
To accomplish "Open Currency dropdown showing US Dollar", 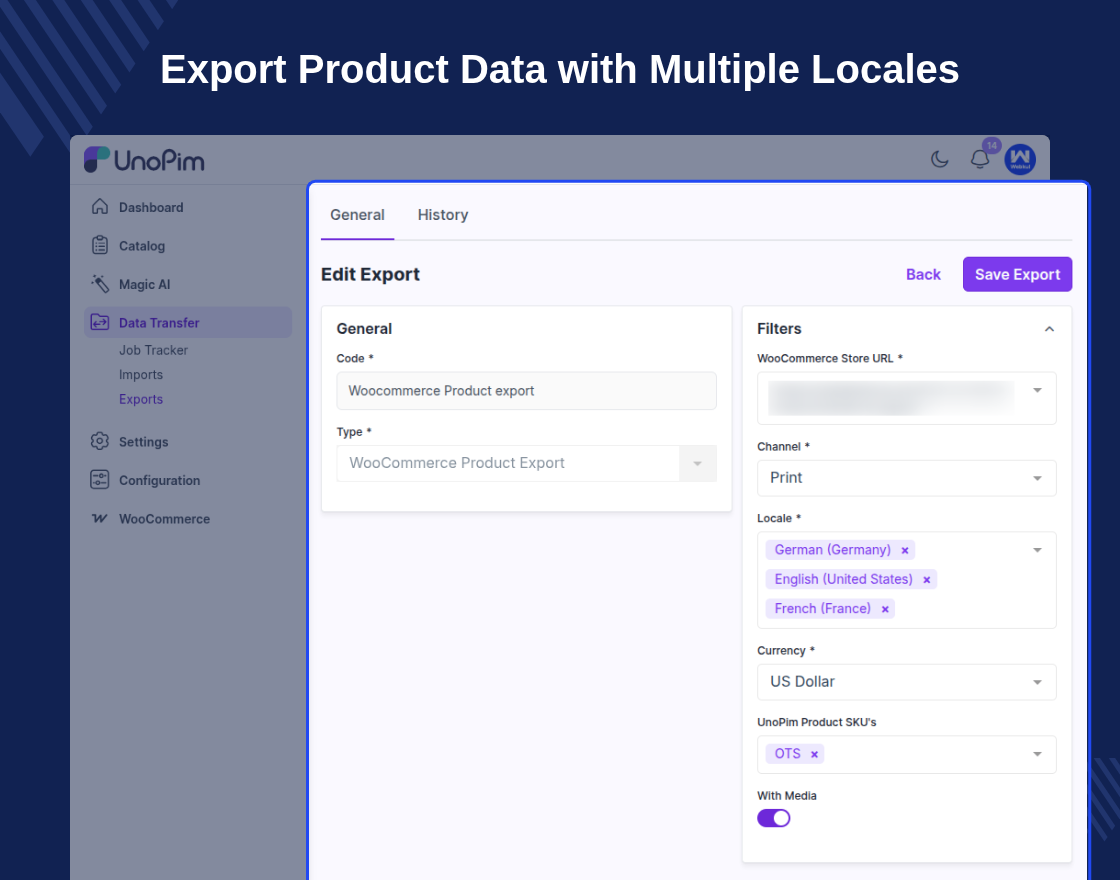I will tap(906, 682).
